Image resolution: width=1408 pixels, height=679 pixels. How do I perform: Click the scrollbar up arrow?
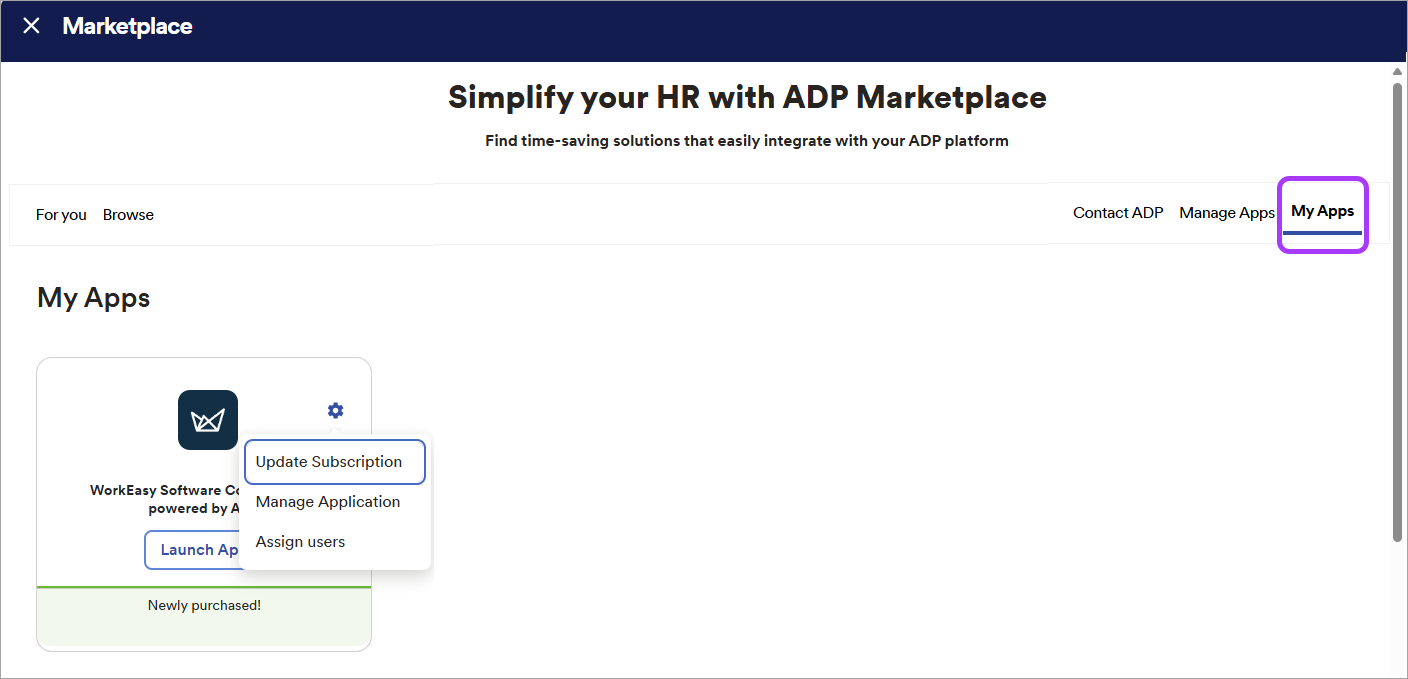(1397, 72)
